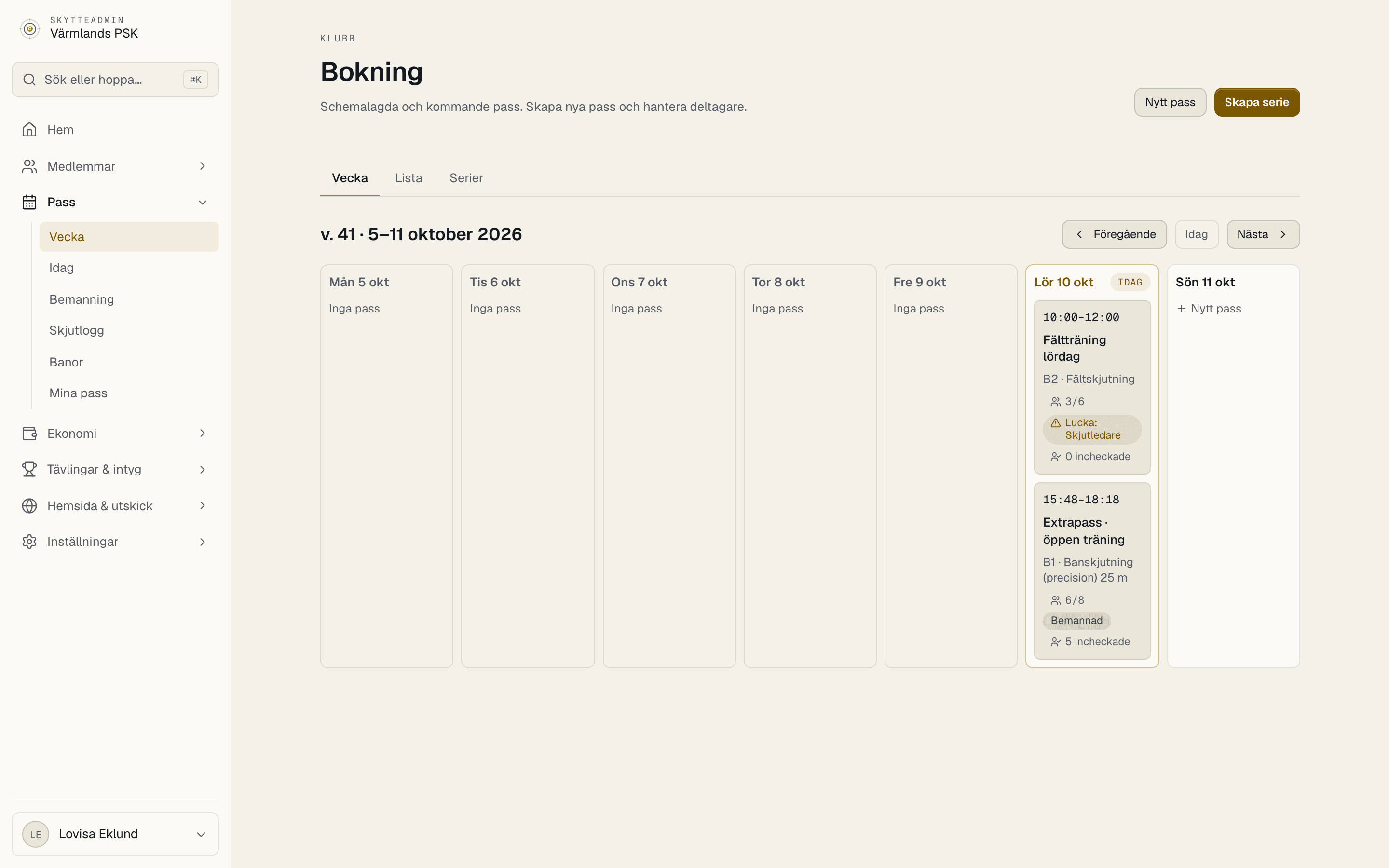Viewport: 1389px width, 868px height.
Task: Click the Medlemmar people icon
Action: point(29,166)
